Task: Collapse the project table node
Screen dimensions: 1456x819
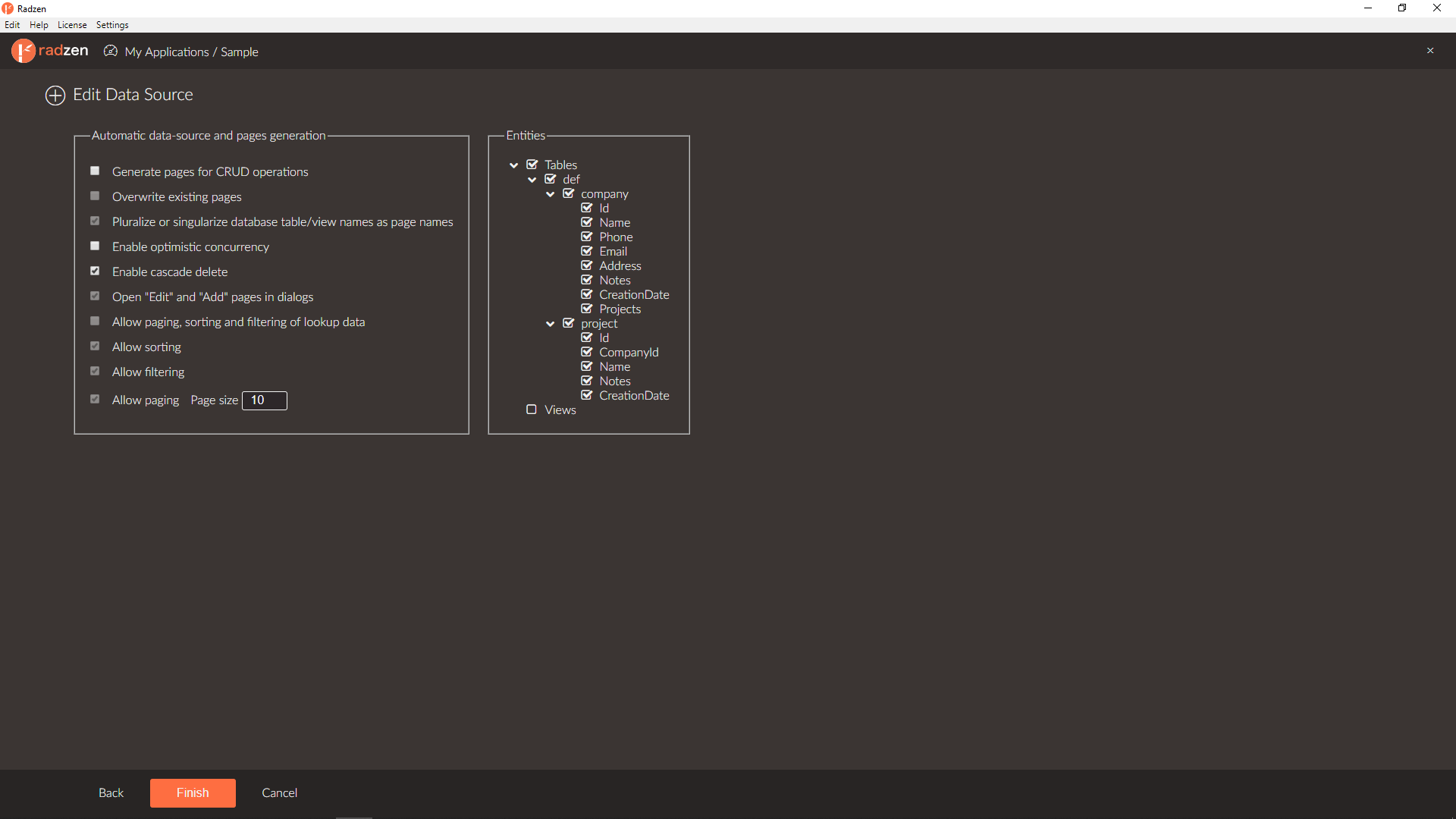Action: (x=551, y=324)
